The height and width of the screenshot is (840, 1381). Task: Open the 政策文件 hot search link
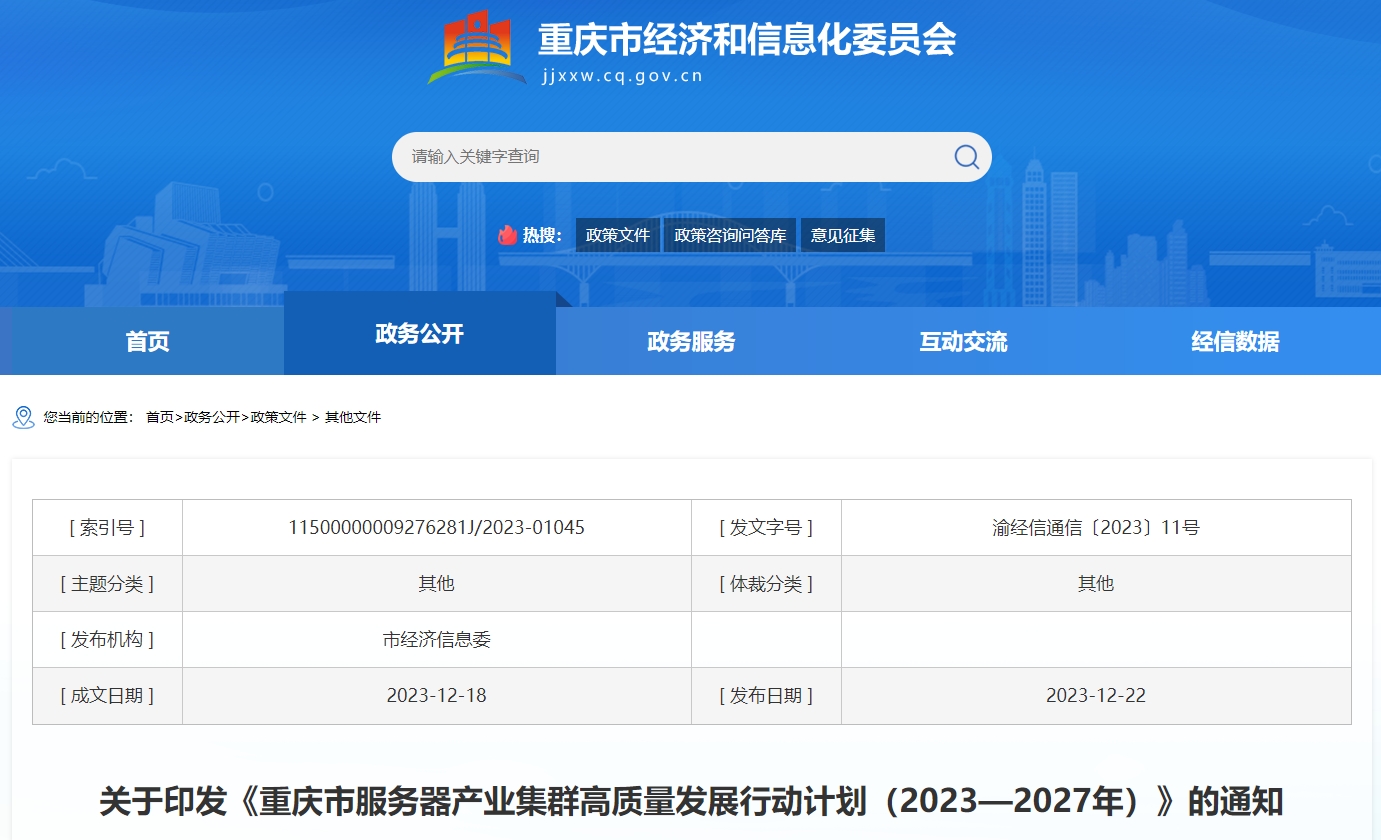[618, 236]
